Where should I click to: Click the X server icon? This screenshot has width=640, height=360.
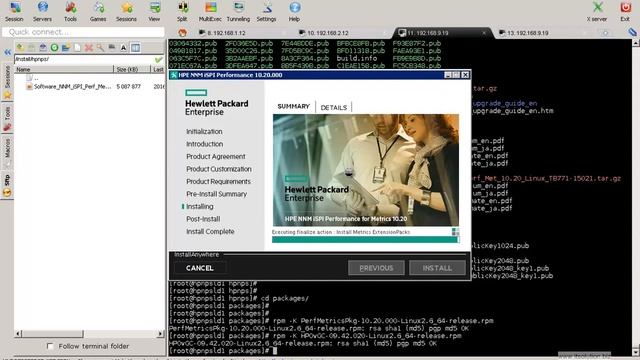coord(597,11)
